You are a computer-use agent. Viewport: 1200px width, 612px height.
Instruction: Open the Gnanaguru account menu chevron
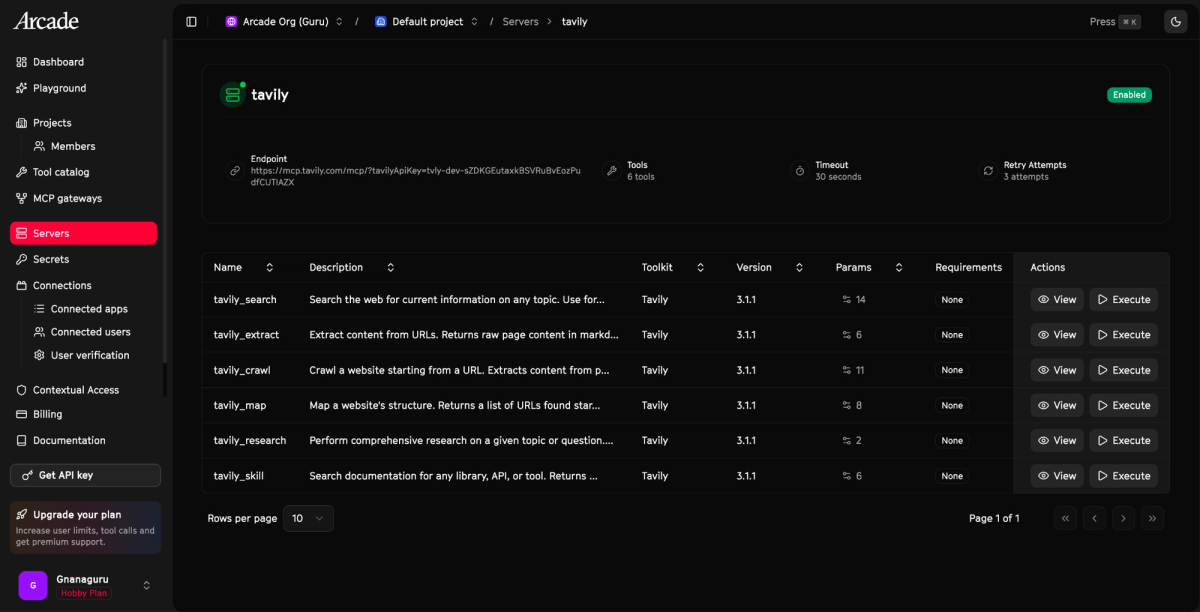pos(147,585)
